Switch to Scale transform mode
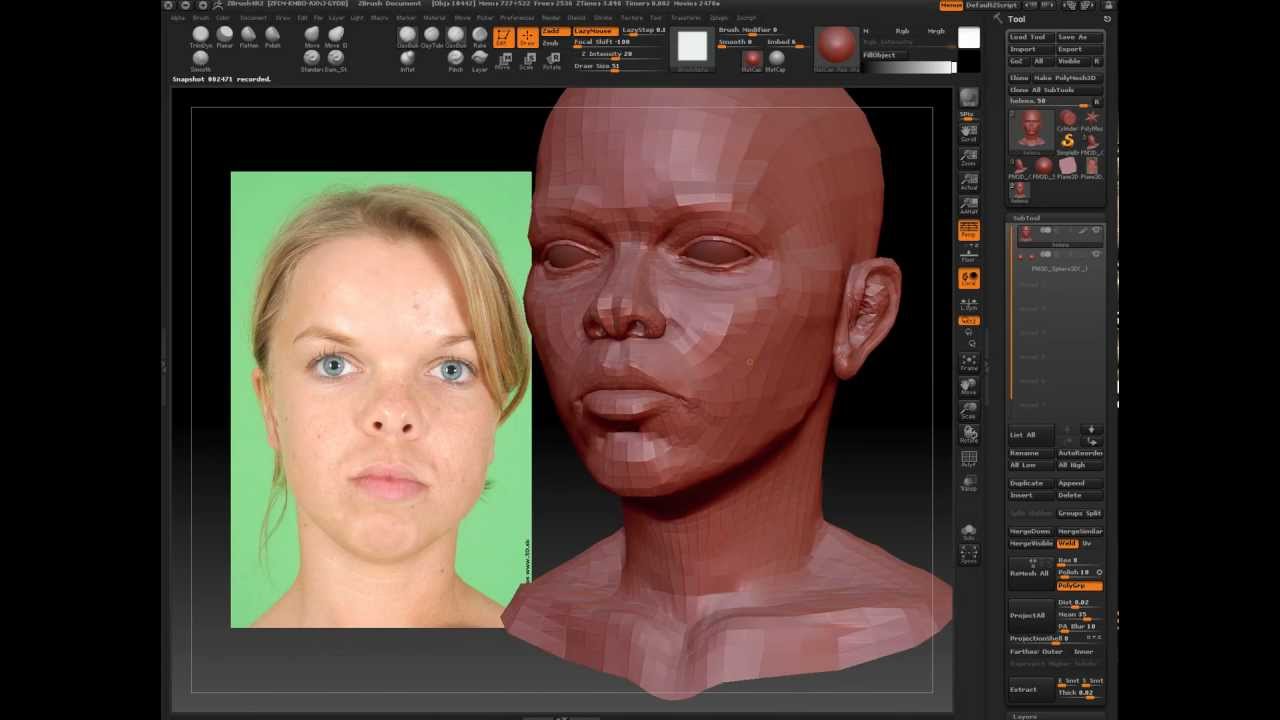 tap(527, 61)
